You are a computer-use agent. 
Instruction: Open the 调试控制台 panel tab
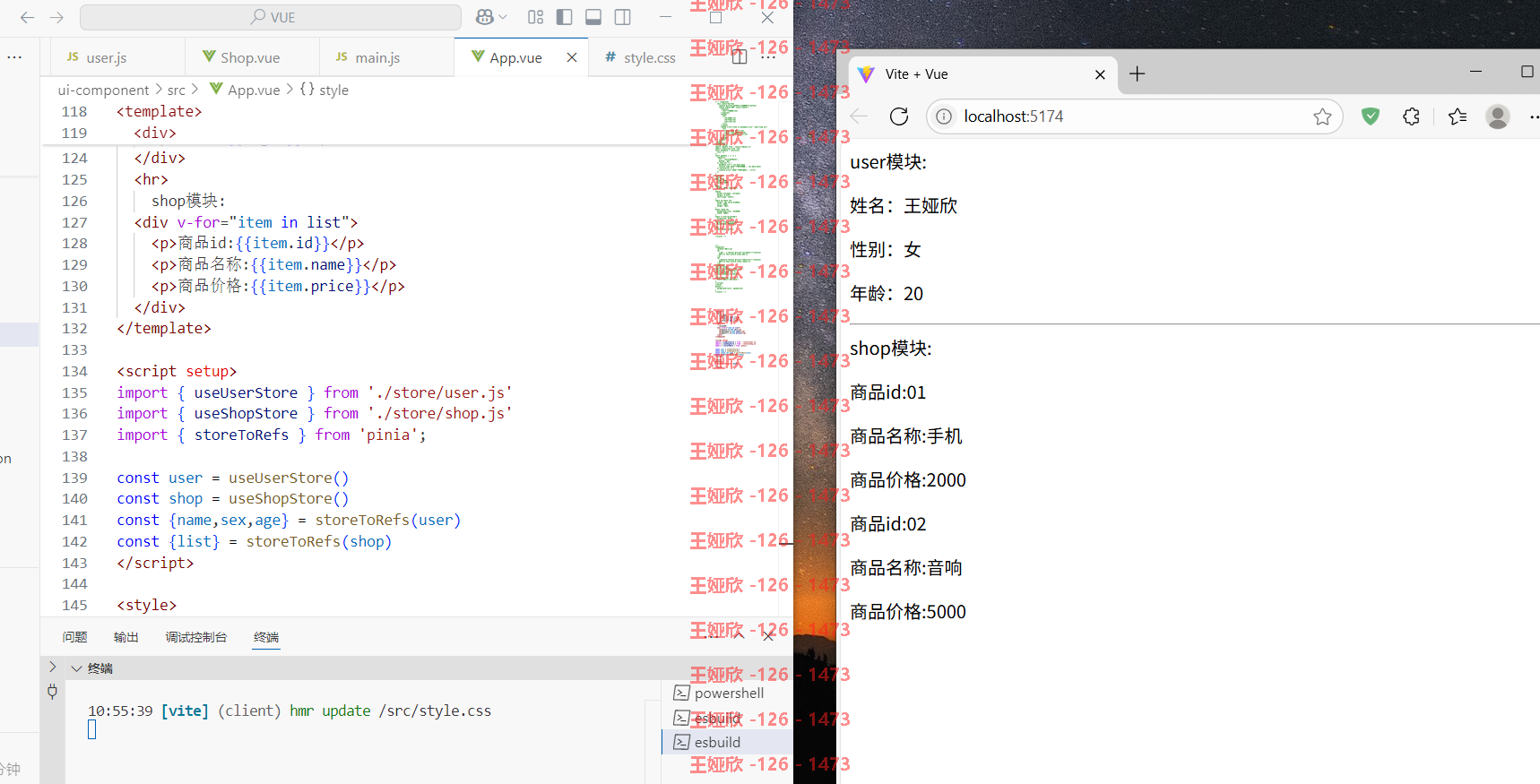tap(195, 637)
